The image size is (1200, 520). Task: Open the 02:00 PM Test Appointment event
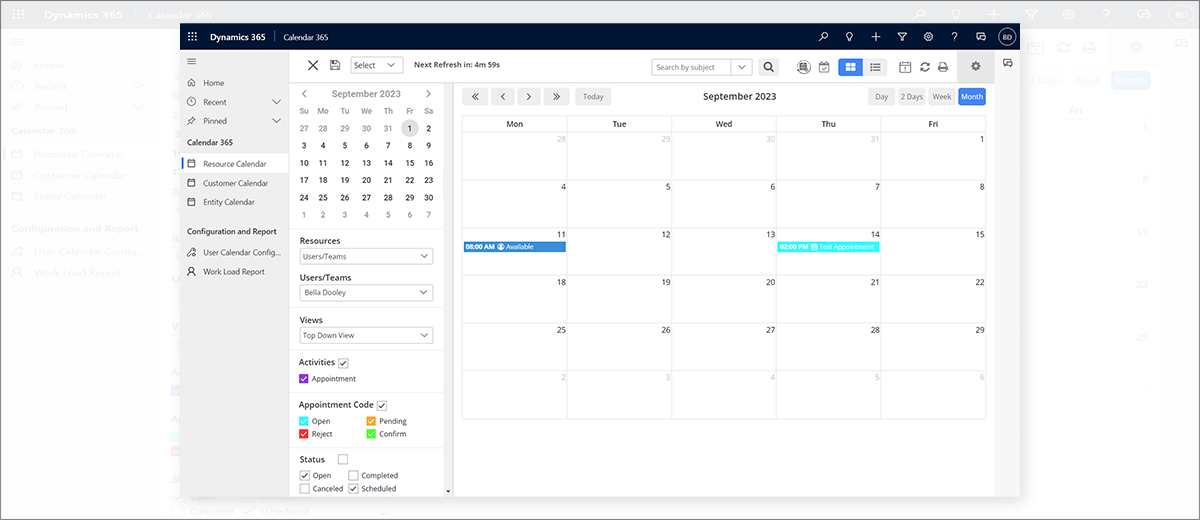[828, 247]
